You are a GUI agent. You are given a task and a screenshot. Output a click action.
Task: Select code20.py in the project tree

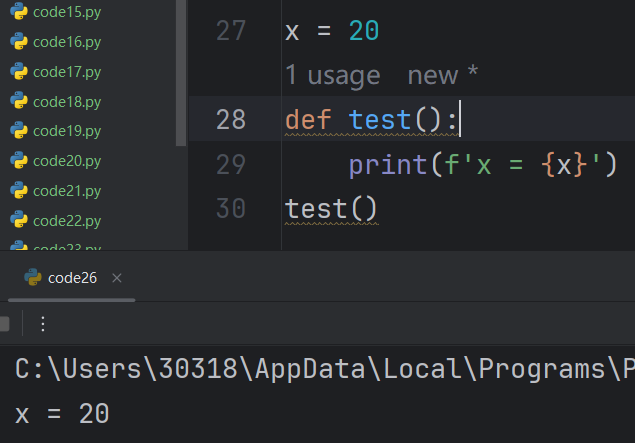coord(66,161)
